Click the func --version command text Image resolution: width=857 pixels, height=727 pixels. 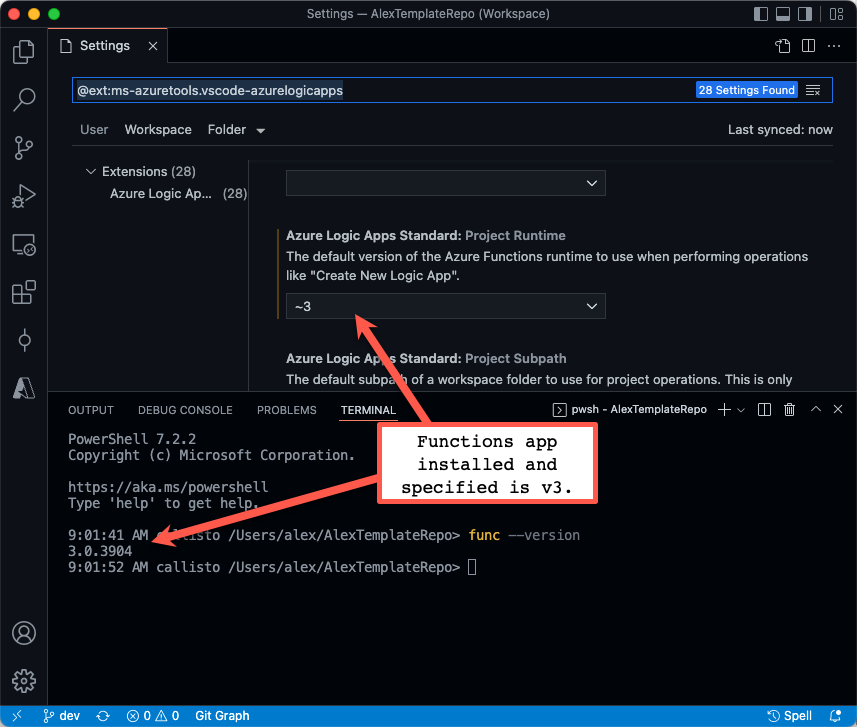[524, 535]
